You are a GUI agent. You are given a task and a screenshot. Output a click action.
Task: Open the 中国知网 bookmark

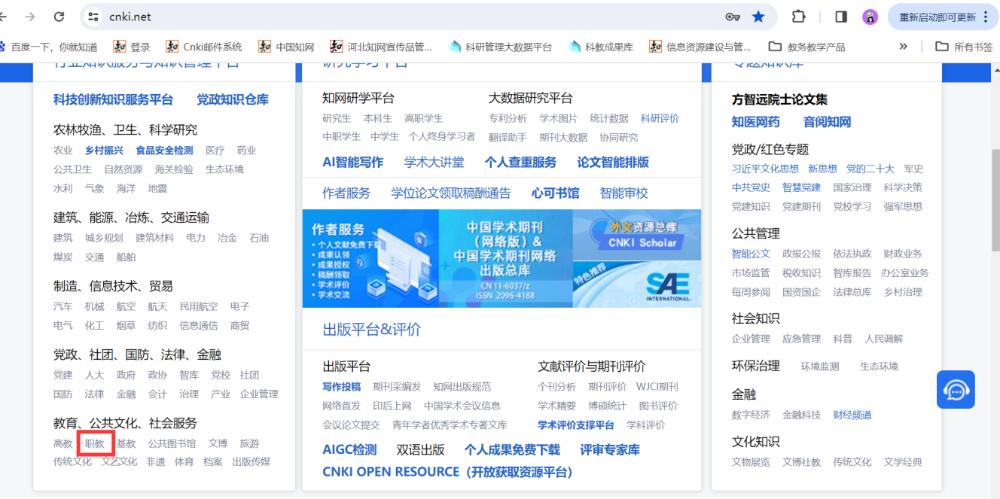tap(286, 46)
